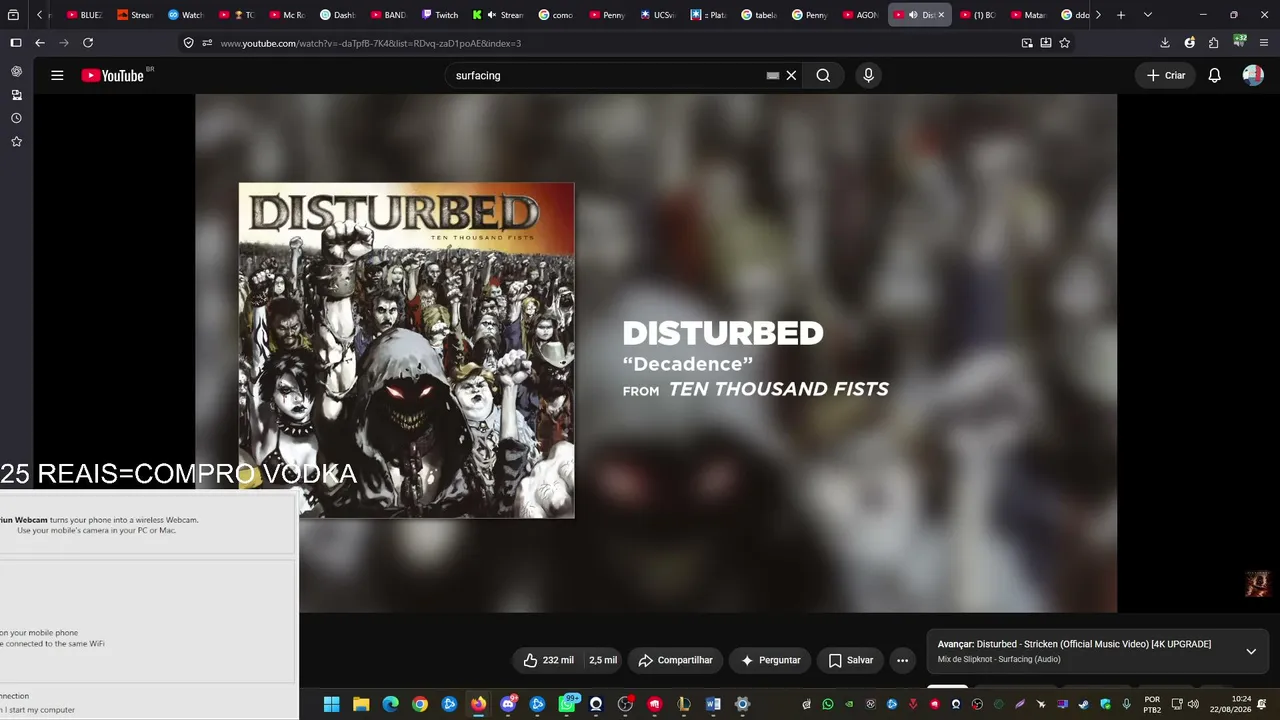Open browser downloads
Viewport: 1280px width, 720px height.
click(x=1165, y=43)
